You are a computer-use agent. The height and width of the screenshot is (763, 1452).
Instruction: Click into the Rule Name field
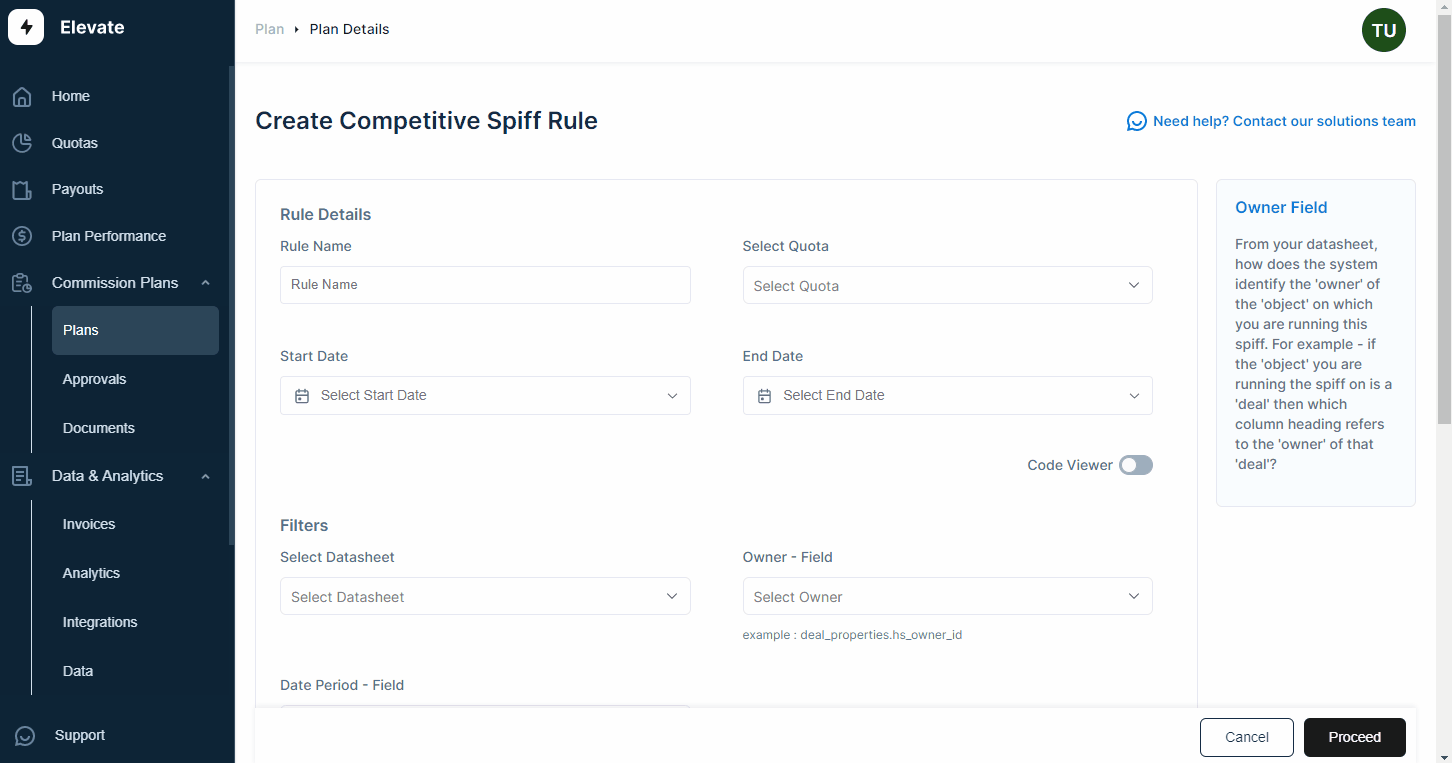pyautogui.click(x=485, y=285)
